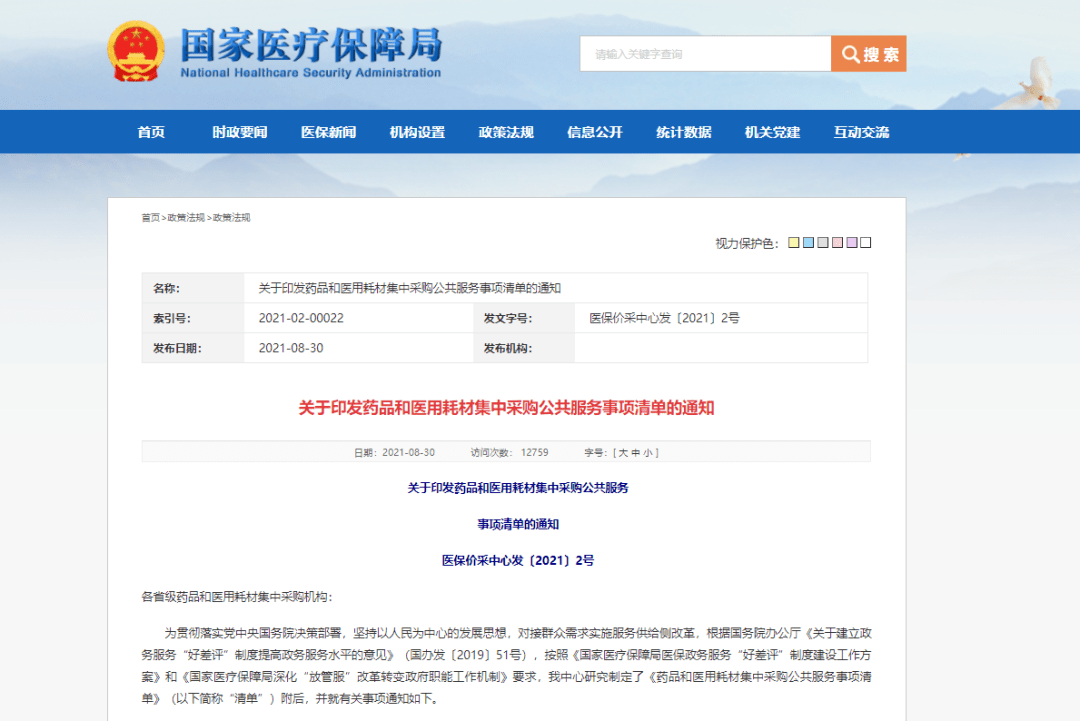Open the 统计数据 navigation item
Viewport: 1080px width, 721px height.
click(684, 132)
